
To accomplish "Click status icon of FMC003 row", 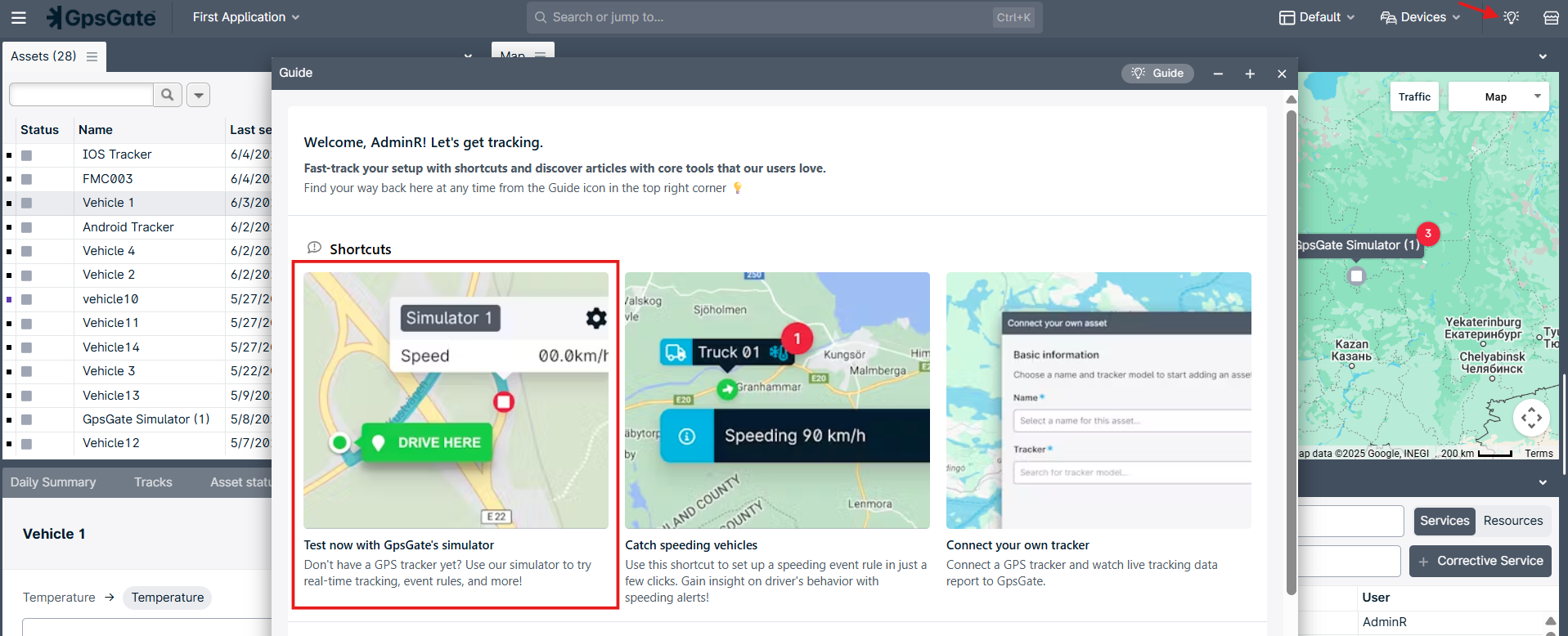I will coord(26,179).
